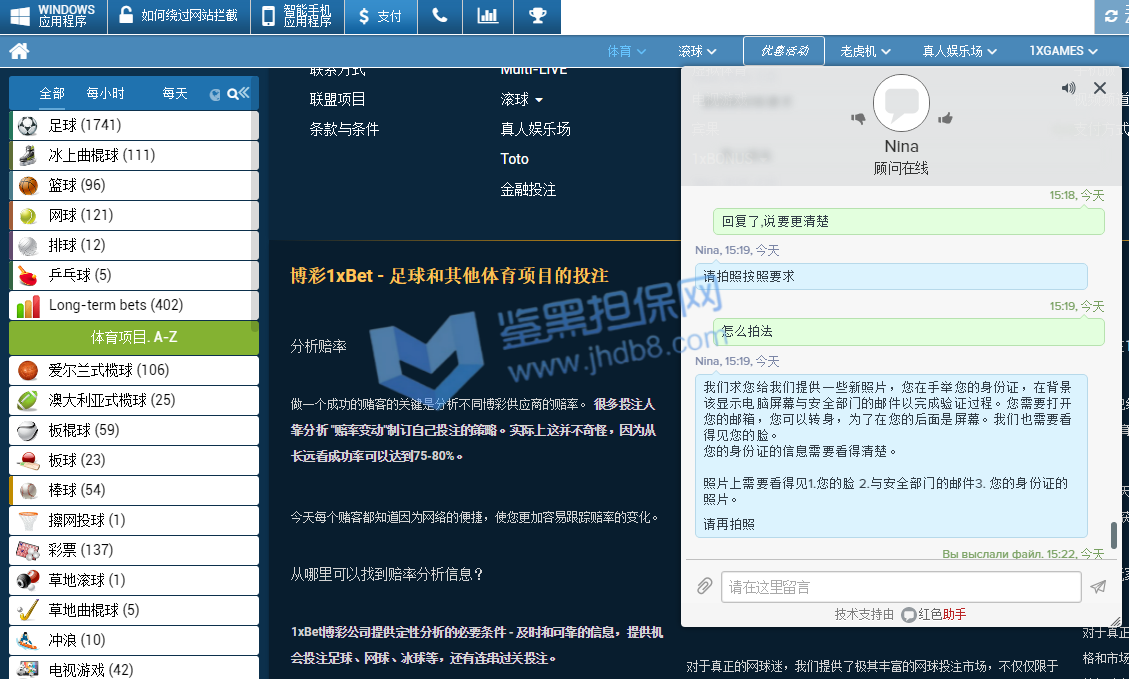Mute chat sound with speaker icon
The image size is (1129, 679).
pyautogui.click(x=1069, y=88)
